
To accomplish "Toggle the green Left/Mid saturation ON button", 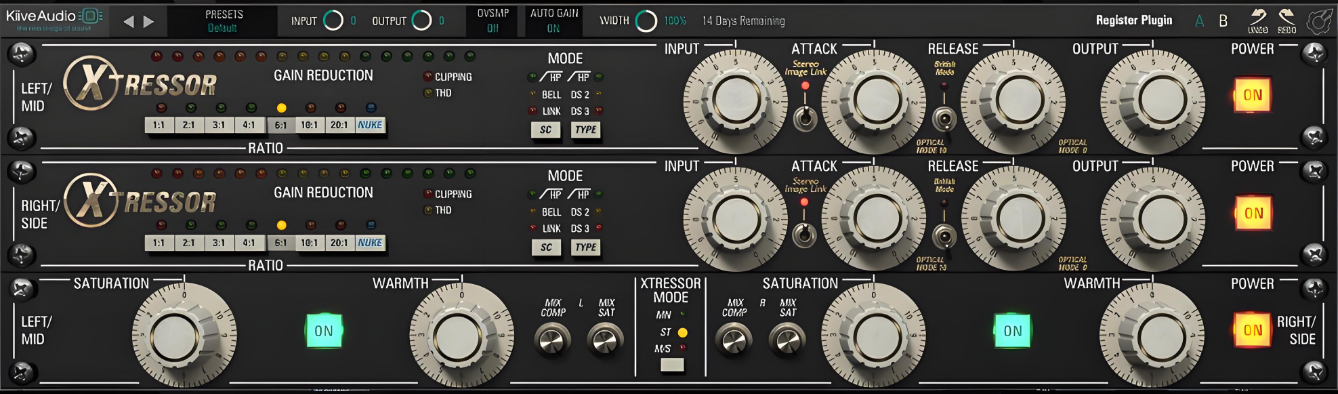I will 324,330.
